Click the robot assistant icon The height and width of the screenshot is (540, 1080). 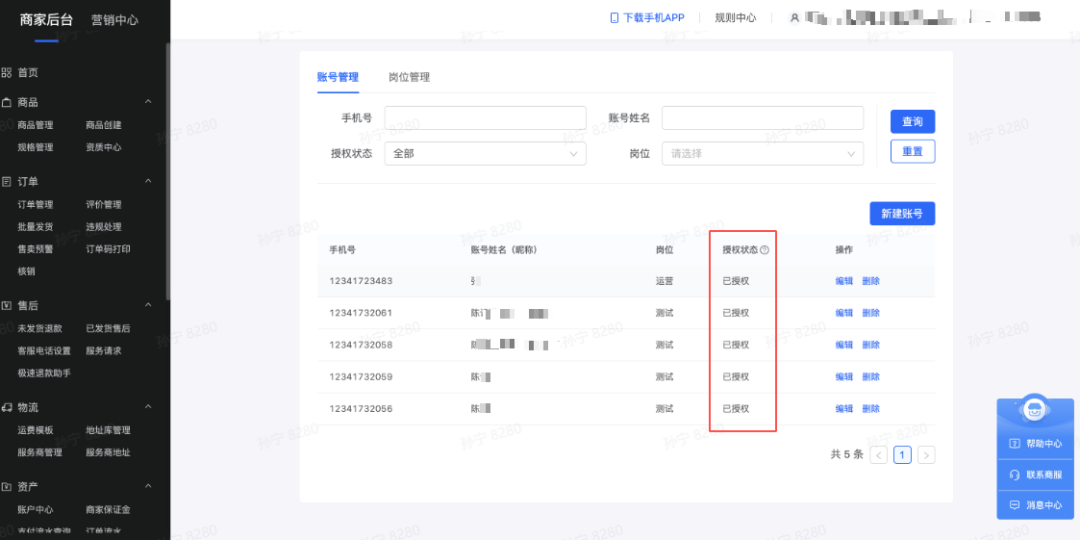tap(1034, 411)
